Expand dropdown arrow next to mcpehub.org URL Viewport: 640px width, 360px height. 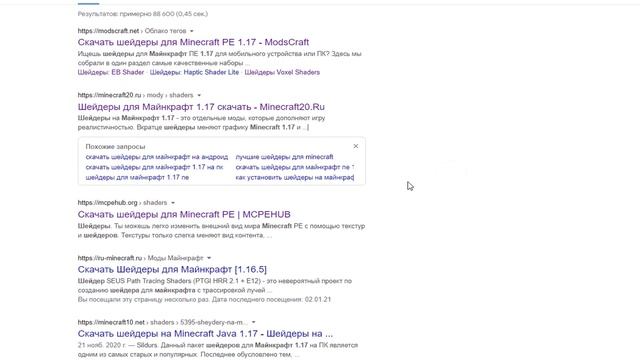click(173, 203)
